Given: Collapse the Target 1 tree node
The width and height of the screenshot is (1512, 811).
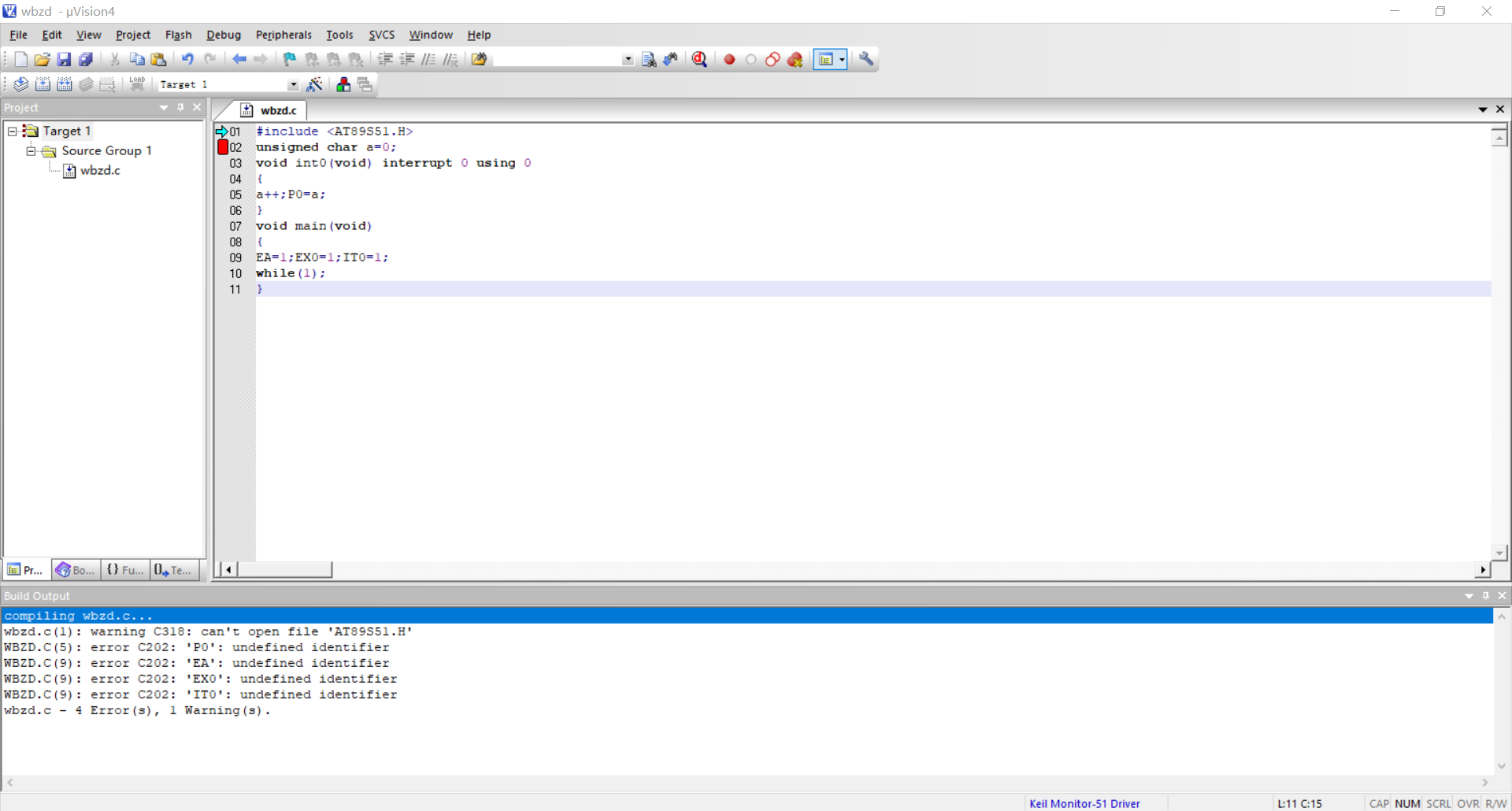Looking at the screenshot, I should [x=13, y=131].
